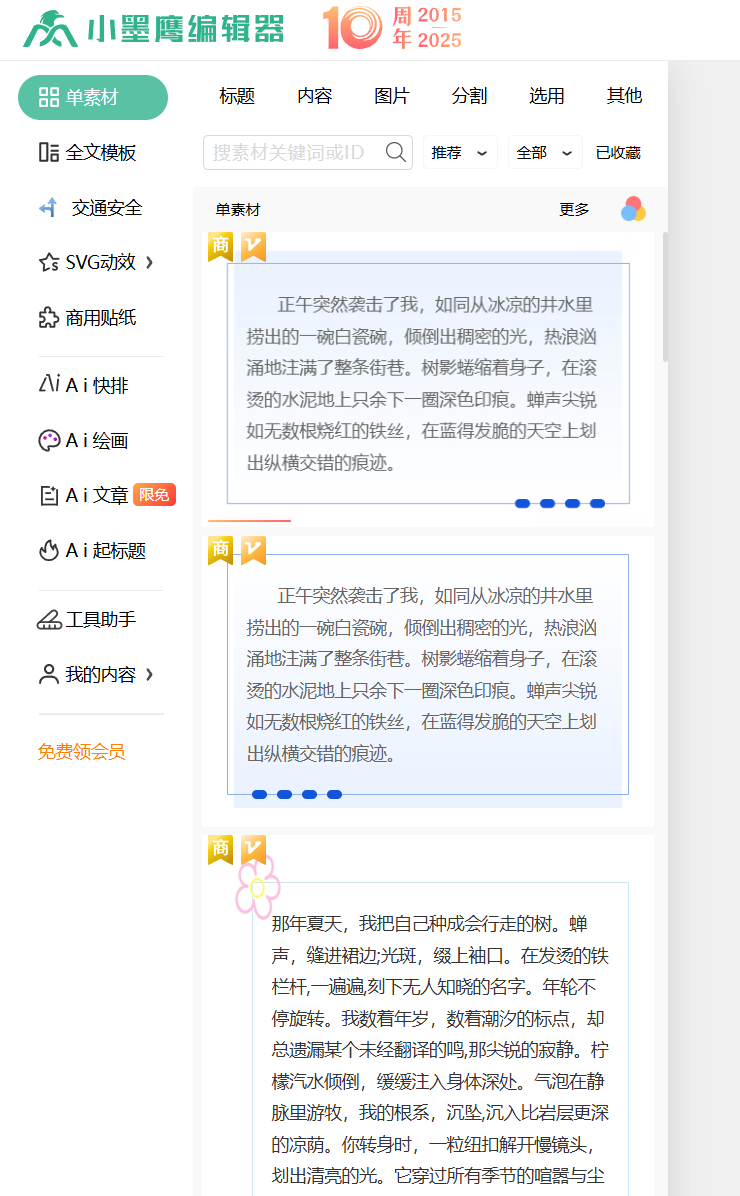Image resolution: width=740 pixels, height=1196 pixels.
Task: Open Ai绘画 palette icon
Action: [x=48, y=441]
